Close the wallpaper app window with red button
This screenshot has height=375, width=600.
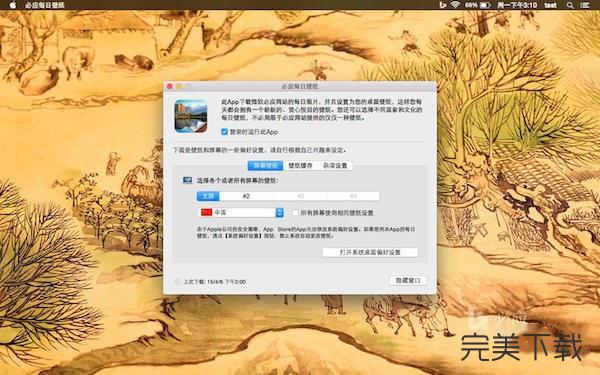pos(170,86)
